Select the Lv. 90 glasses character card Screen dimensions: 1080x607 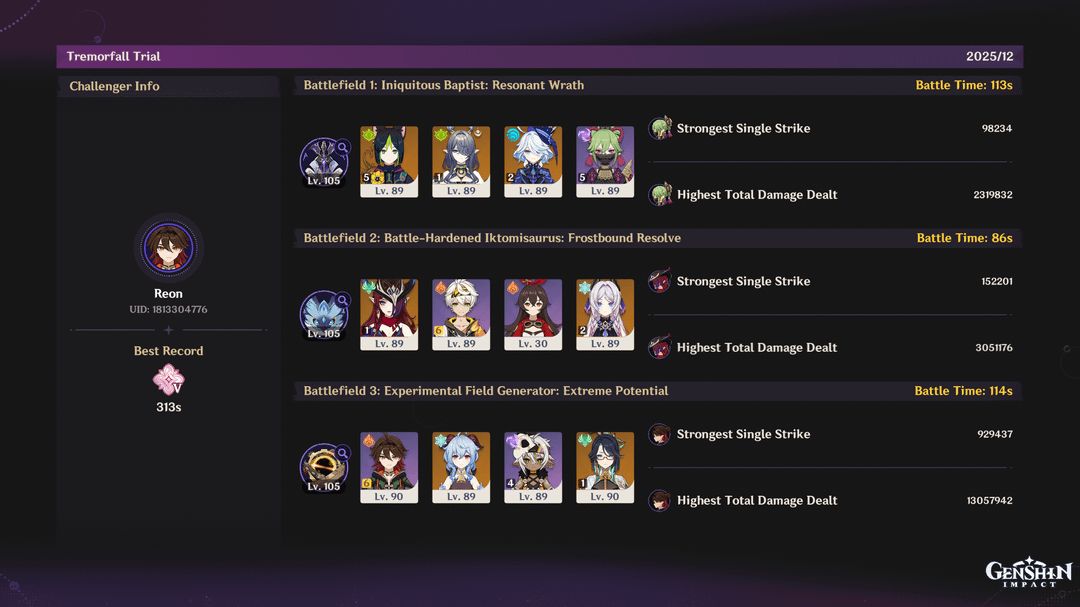click(x=605, y=468)
